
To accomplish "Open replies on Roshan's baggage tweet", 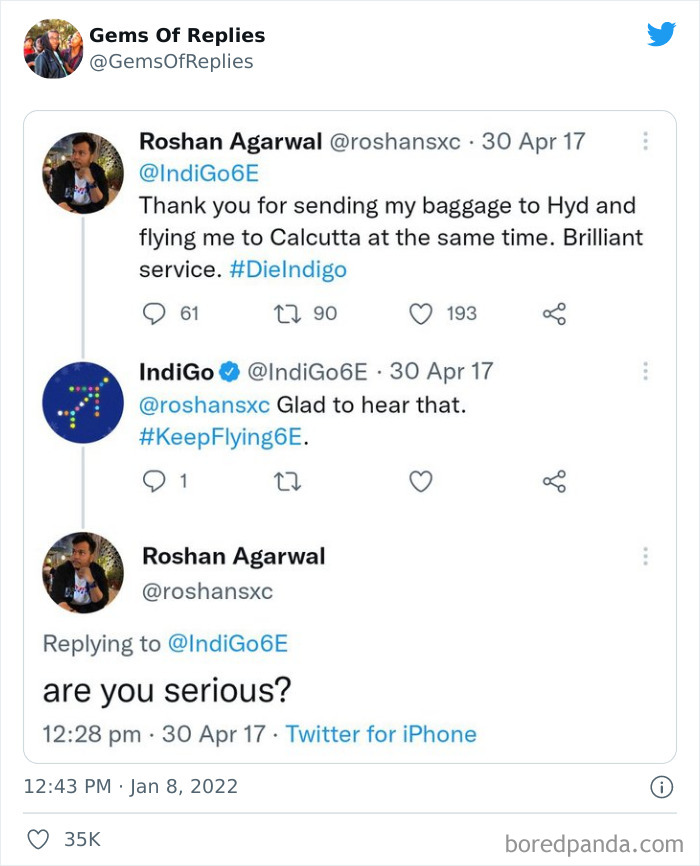I will pos(154,314).
